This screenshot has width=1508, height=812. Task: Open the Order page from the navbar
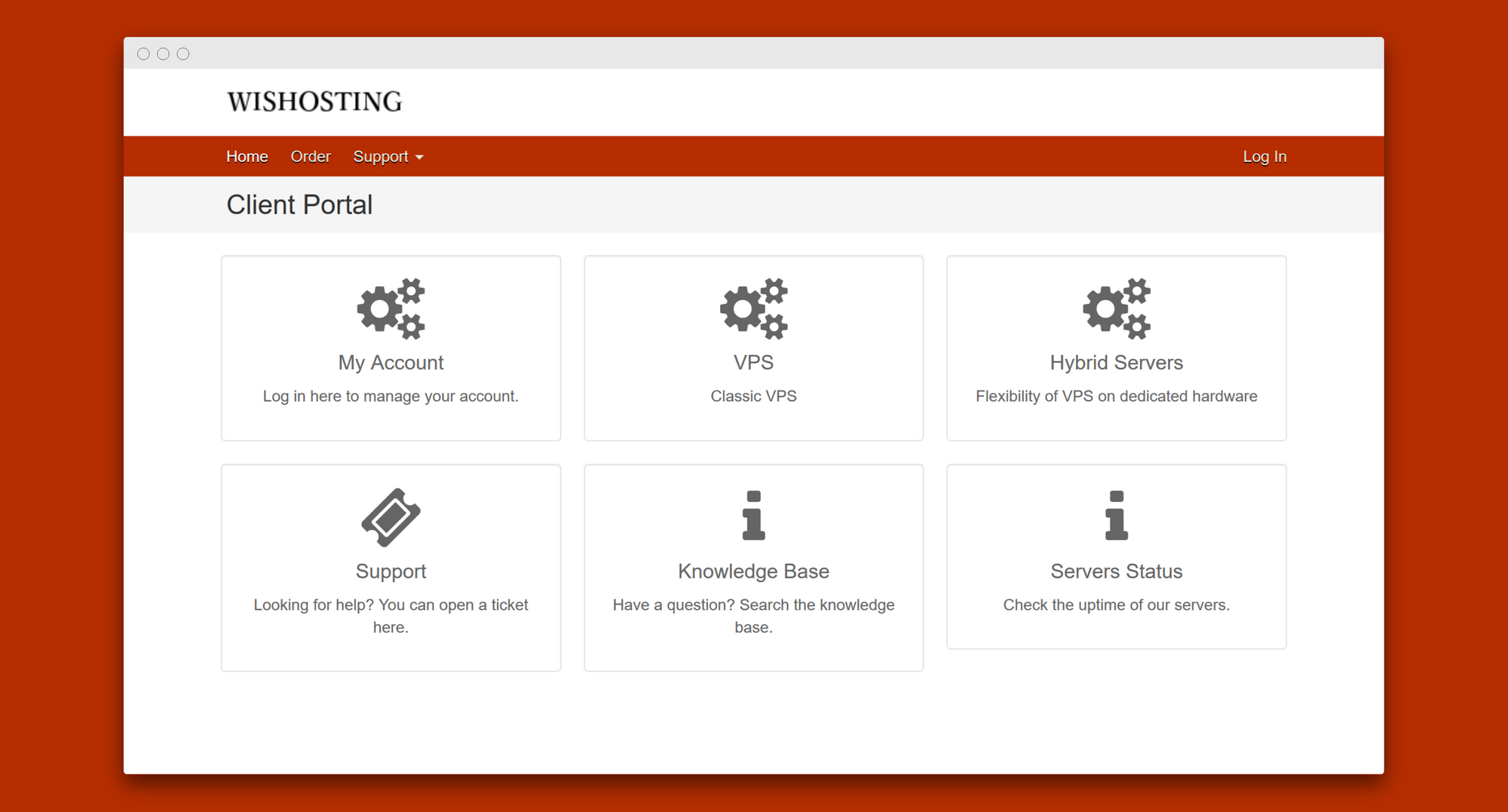click(311, 157)
